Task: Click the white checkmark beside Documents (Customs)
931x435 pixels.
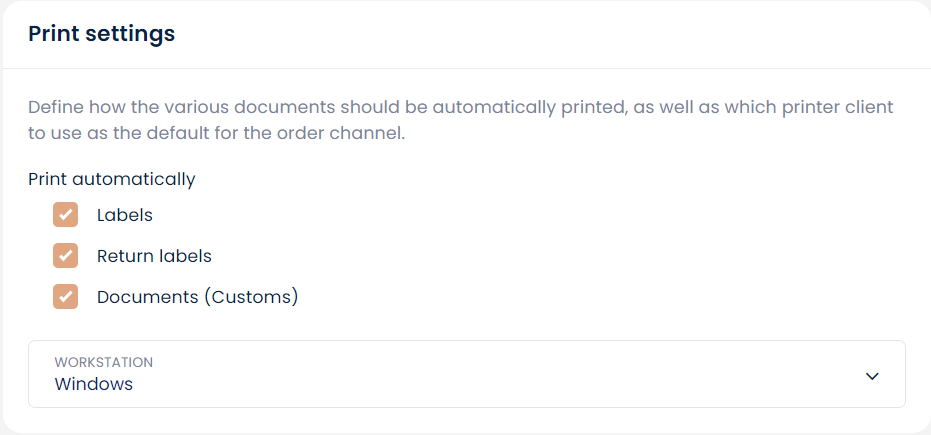Action: coord(65,297)
